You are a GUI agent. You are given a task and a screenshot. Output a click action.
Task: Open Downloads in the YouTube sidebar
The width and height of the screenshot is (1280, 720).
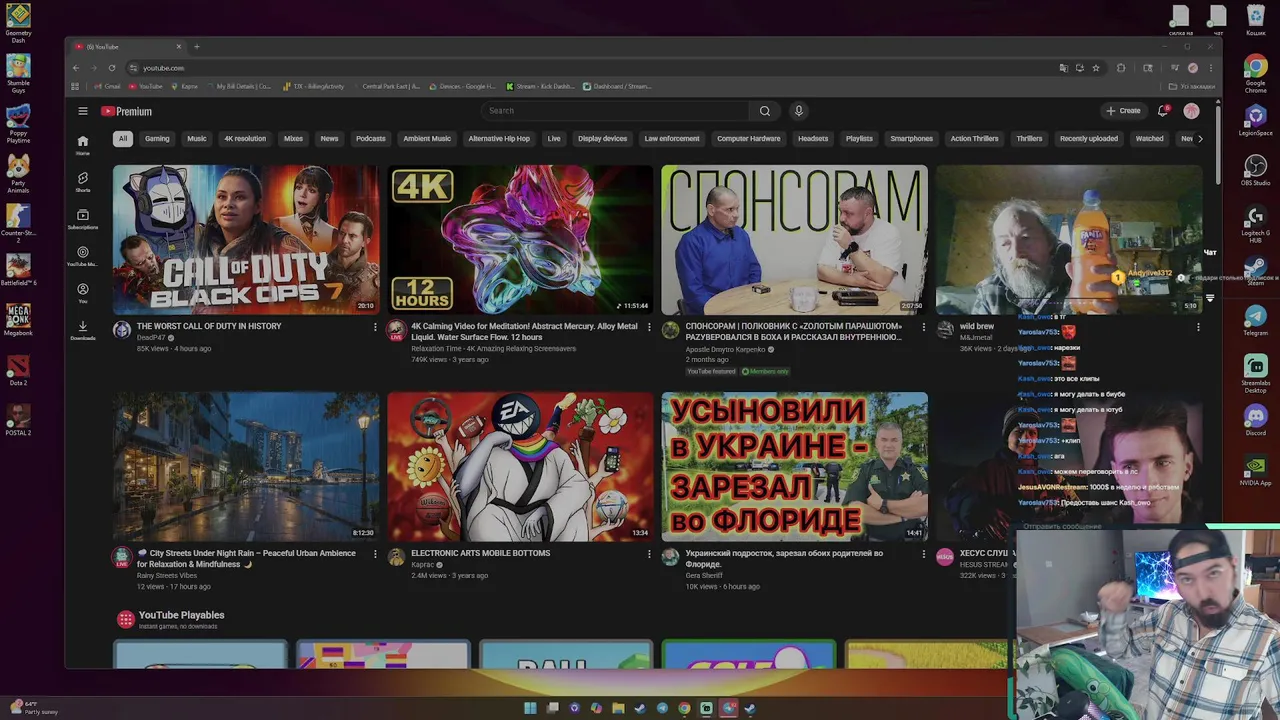click(83, 330)
